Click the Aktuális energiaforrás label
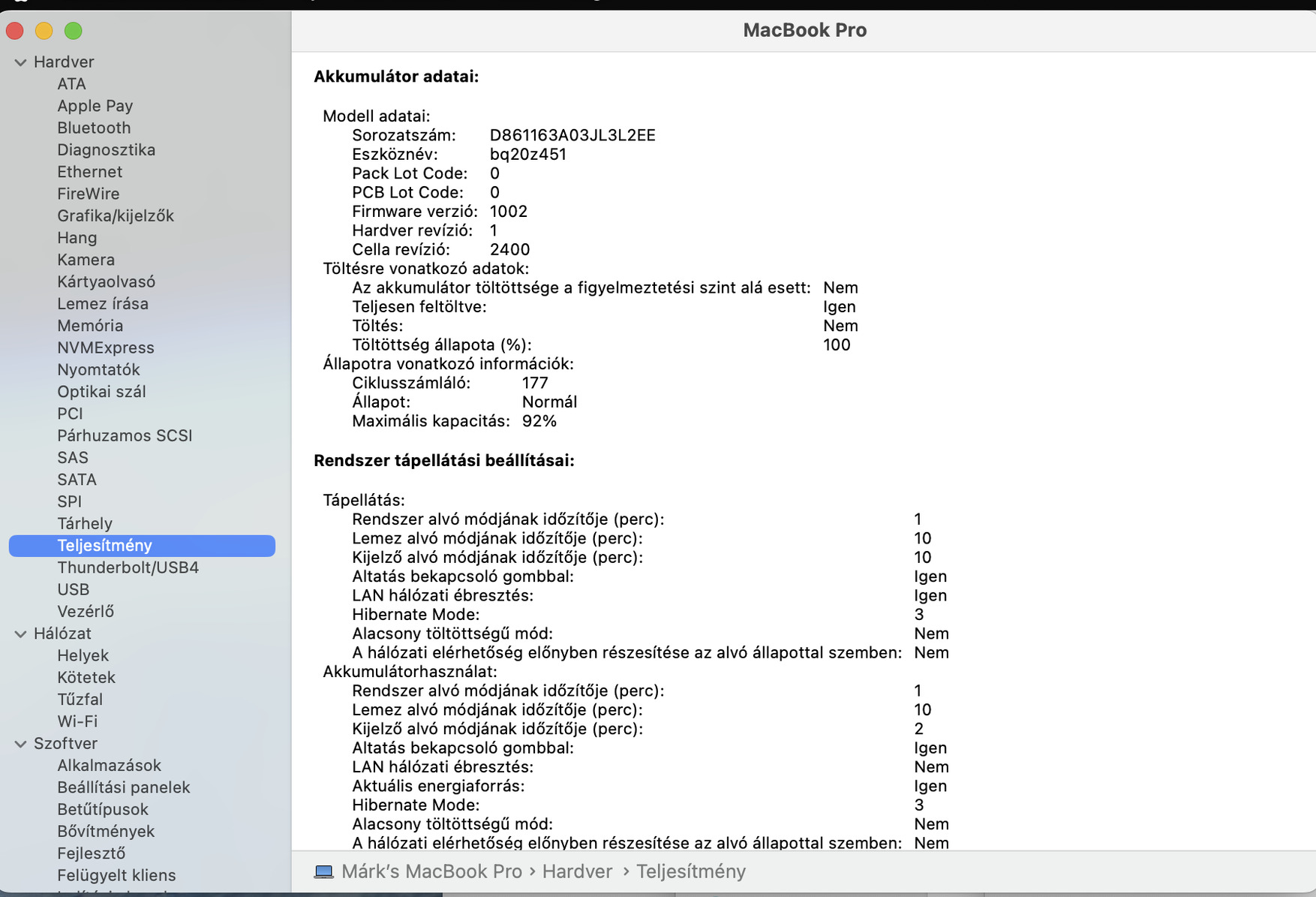Screen dimensions: 1316x897 [438, 786]
